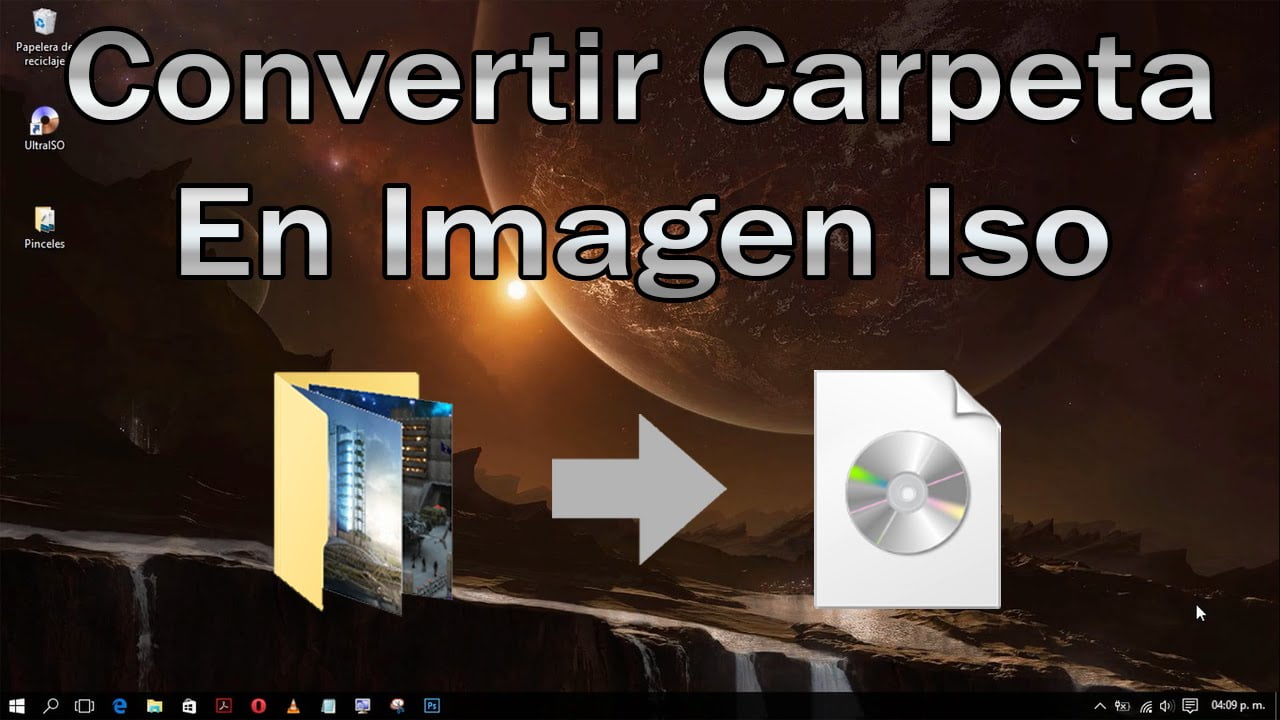Launch VLC media player

tap(293, 705)
